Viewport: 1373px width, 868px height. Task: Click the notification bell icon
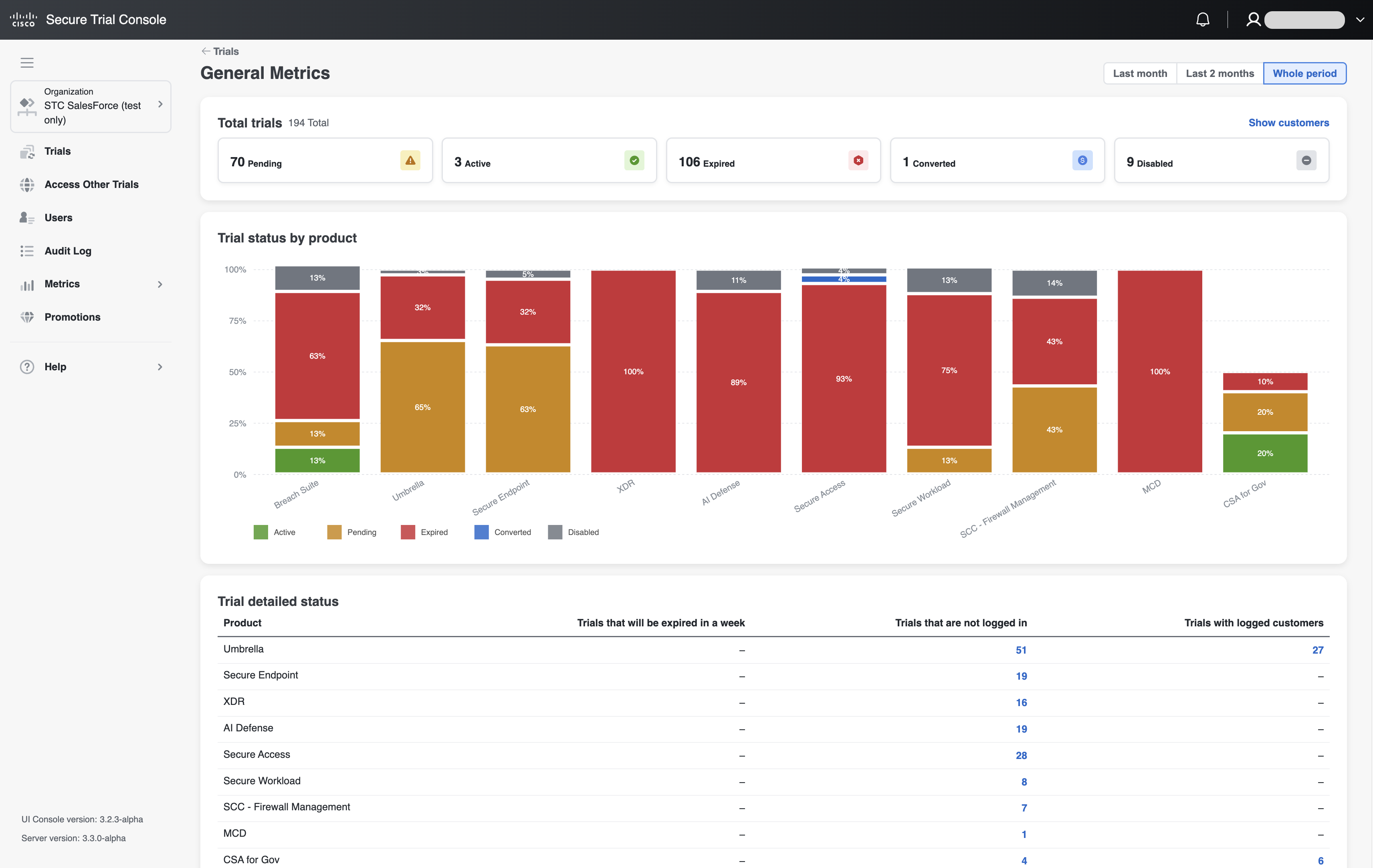tap(1203, 20)
